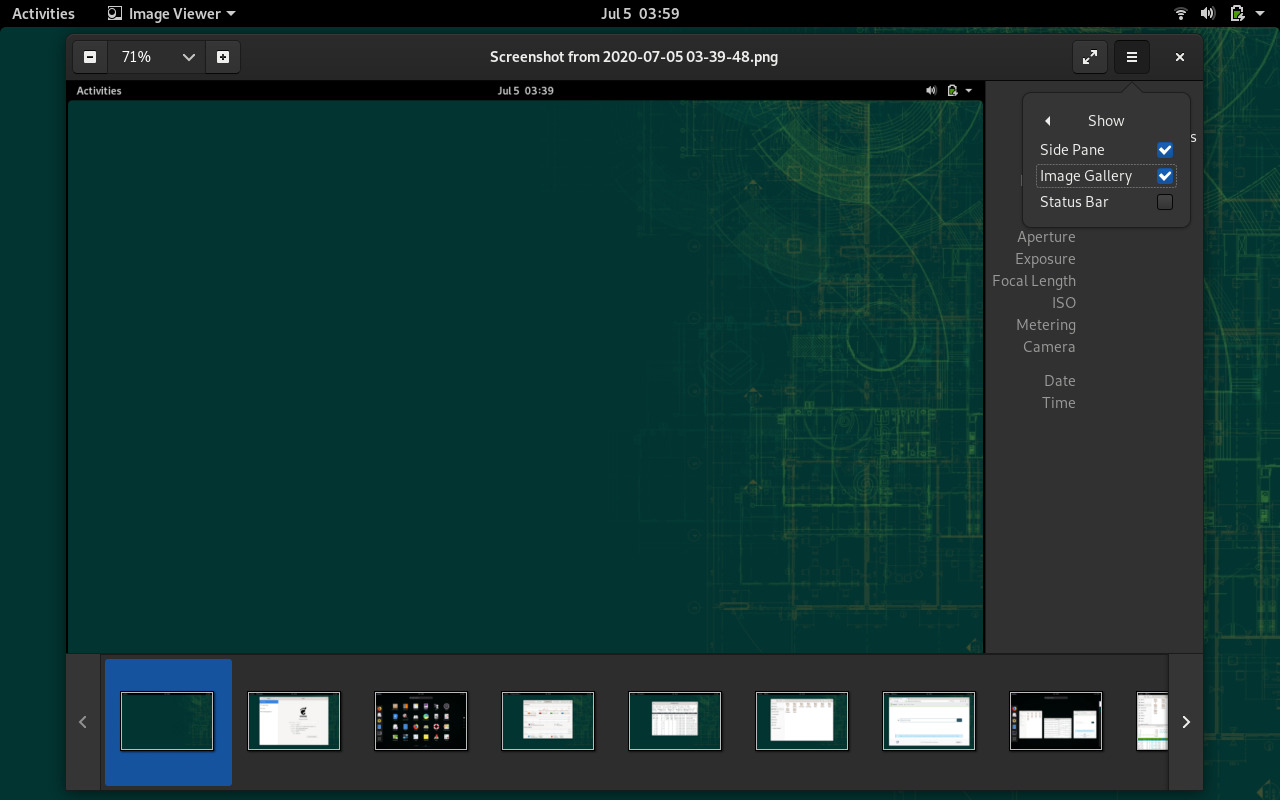Open the 71% zoom level dropdown

point(188,57)
